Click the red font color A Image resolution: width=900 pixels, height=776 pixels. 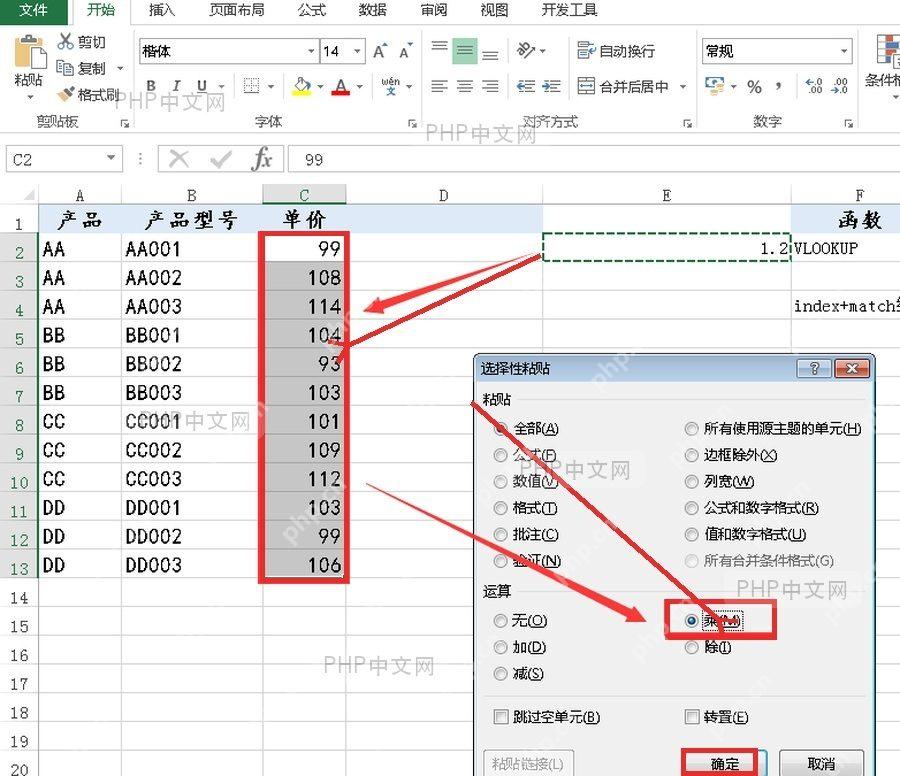tap(341, 87)
